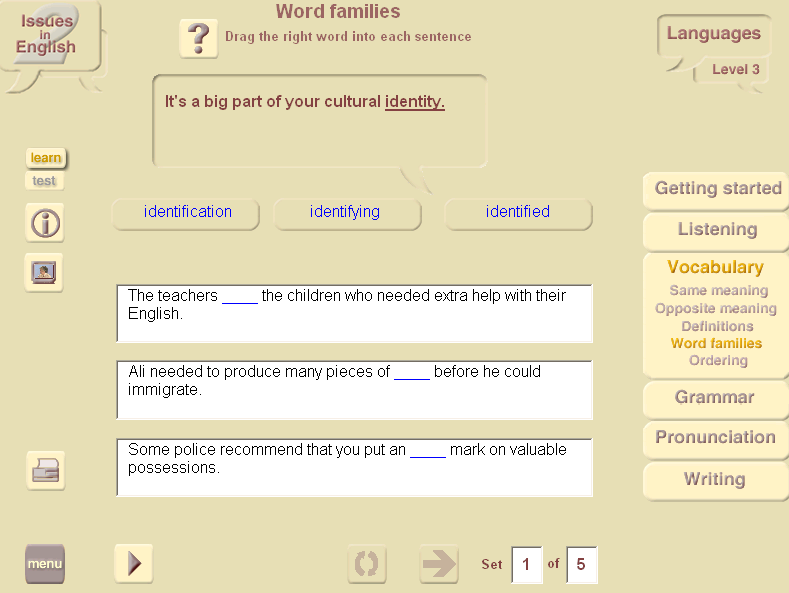This screenshot has width=789, height=593.
Task: Click the printer icon
Action: coord(45,471)
